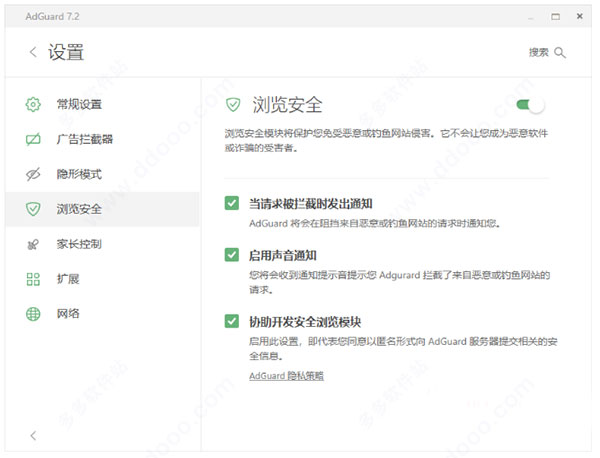Click the 设置 page title

(x=66, y=52)
